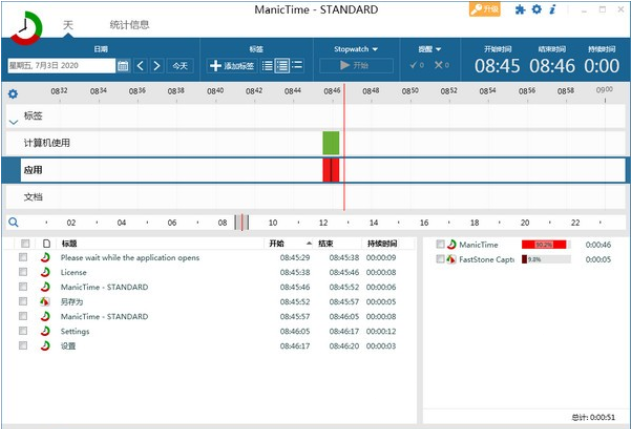Open the about info icon
The width and height of the screenshot is (633, 429).
[553, 9]
